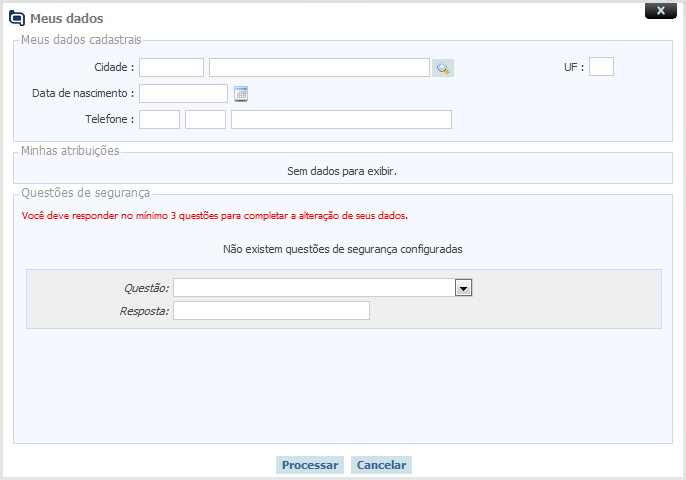Click the 'Meus dados' title text

pyautogui.click(x=66, y=18)
